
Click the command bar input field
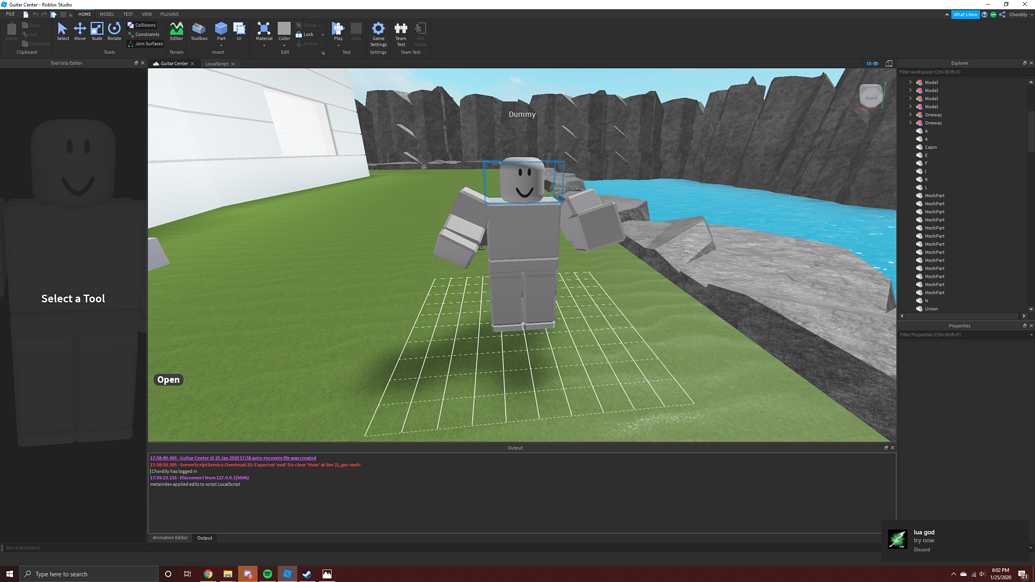pyautogui.click(x=60, y=547)
